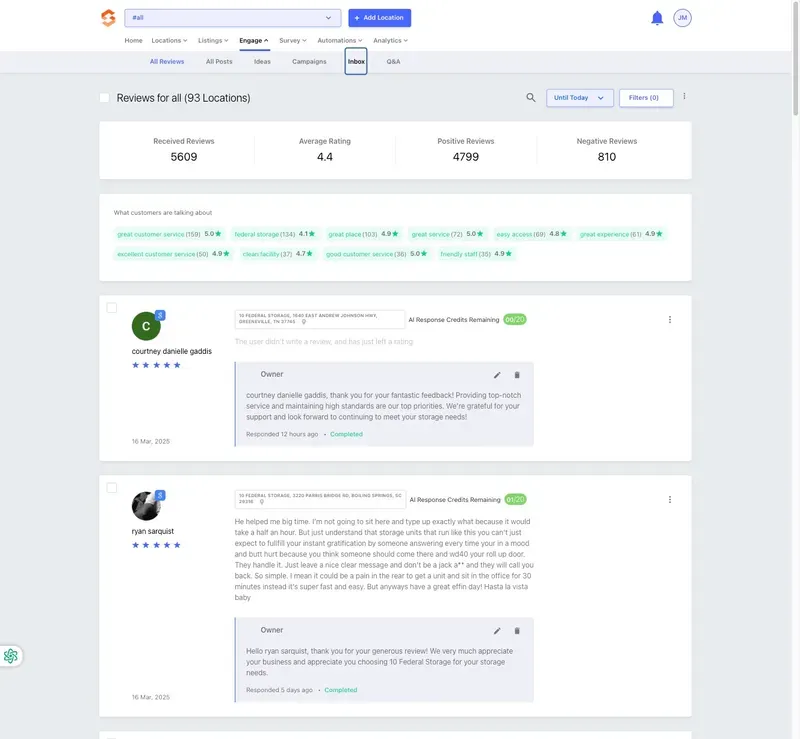
Task: Click the Greeneville location pin icon
Action: pos(304,322)
